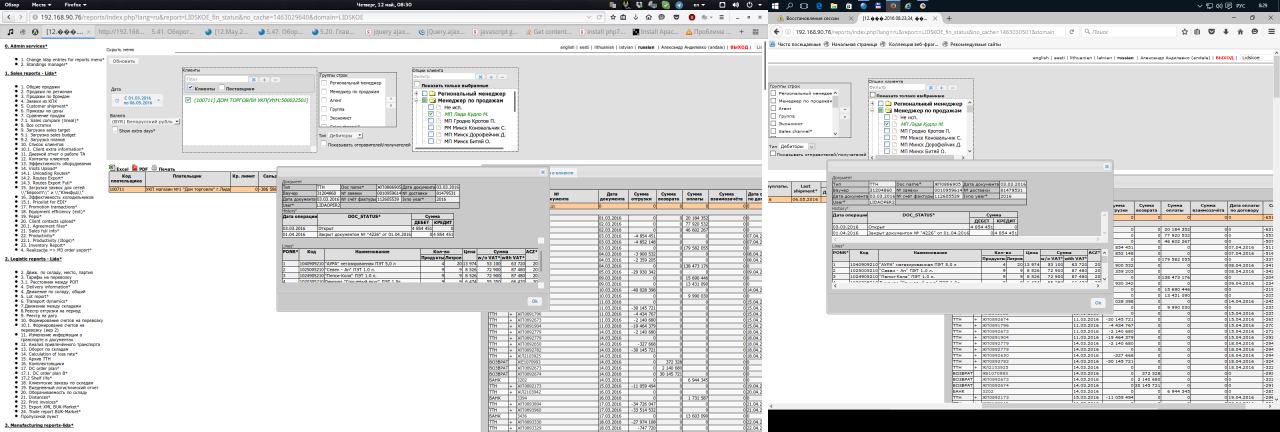Uncheck МП Лида Кудло М. in left window
Image resolution: width=1280 pixels, height=432 pixels.
(x=430, y=114)
